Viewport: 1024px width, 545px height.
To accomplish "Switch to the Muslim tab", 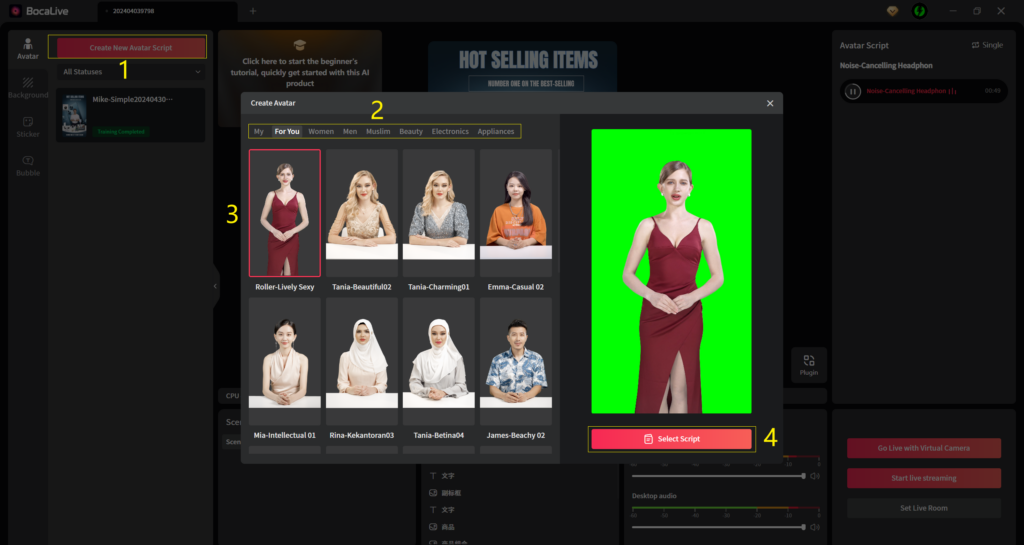I will [378, 131].
